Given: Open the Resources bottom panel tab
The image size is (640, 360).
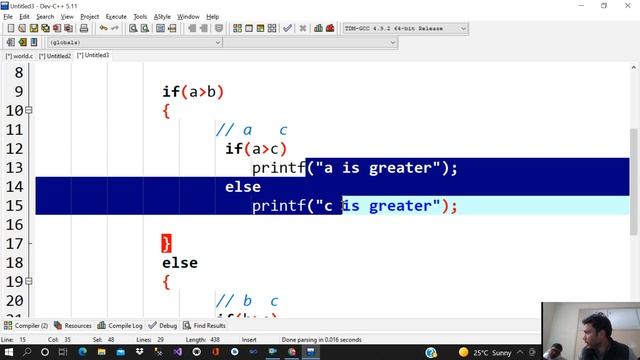Looking at the screenshot, I should 73,325.
